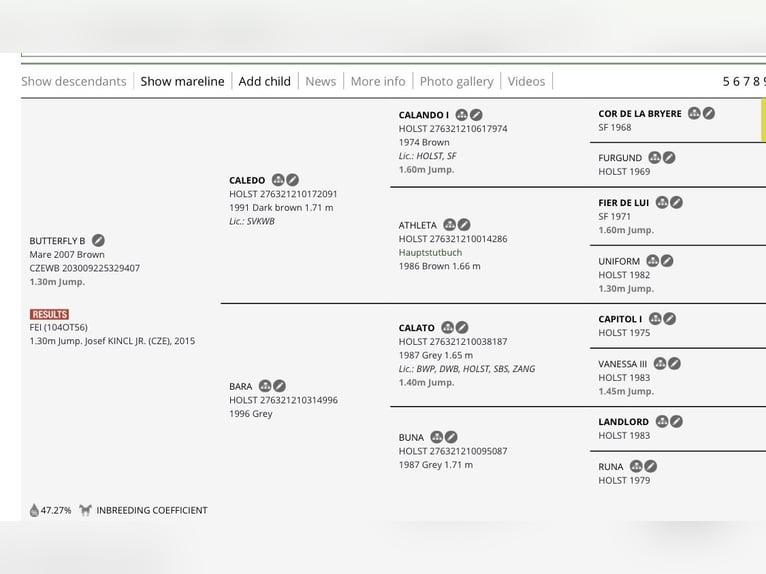This screenshot has width=766, height=574.
Task: Click the blood drop percentage icon
Action: coord(34,510)
